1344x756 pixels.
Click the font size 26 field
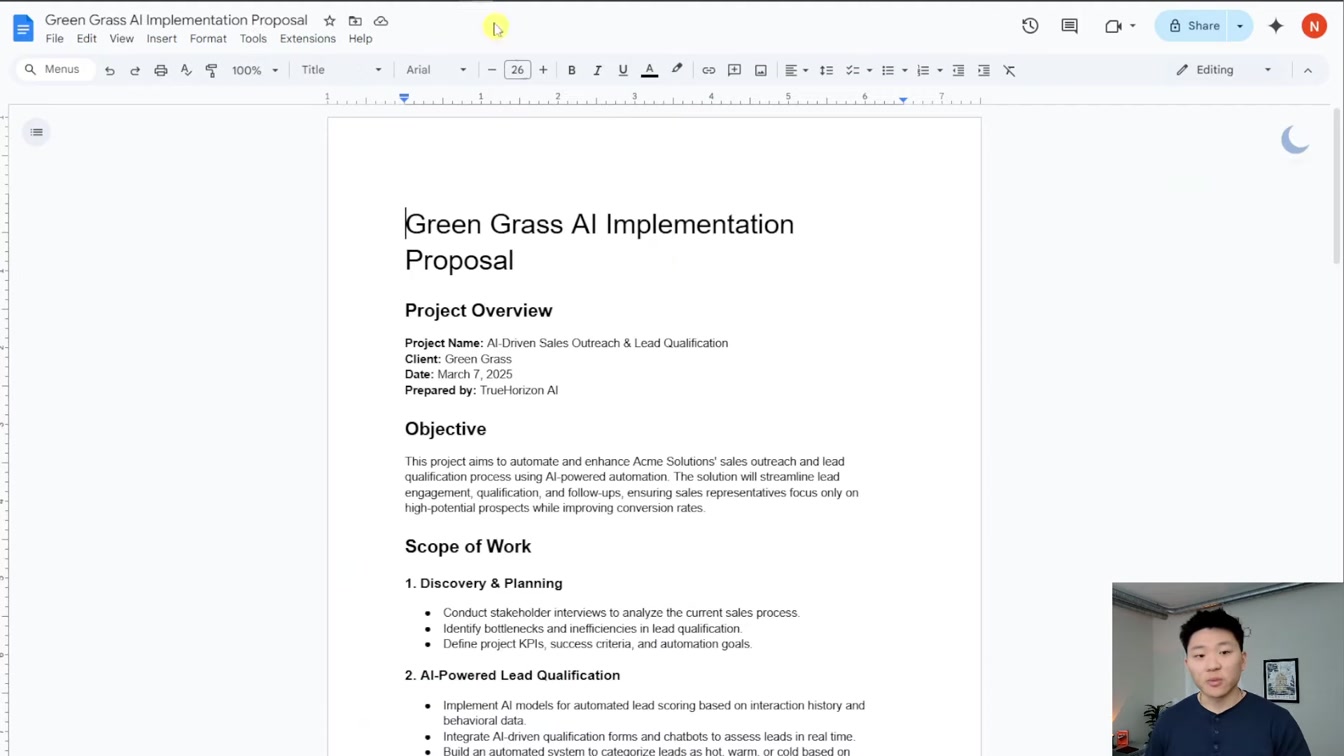(517, 70)
